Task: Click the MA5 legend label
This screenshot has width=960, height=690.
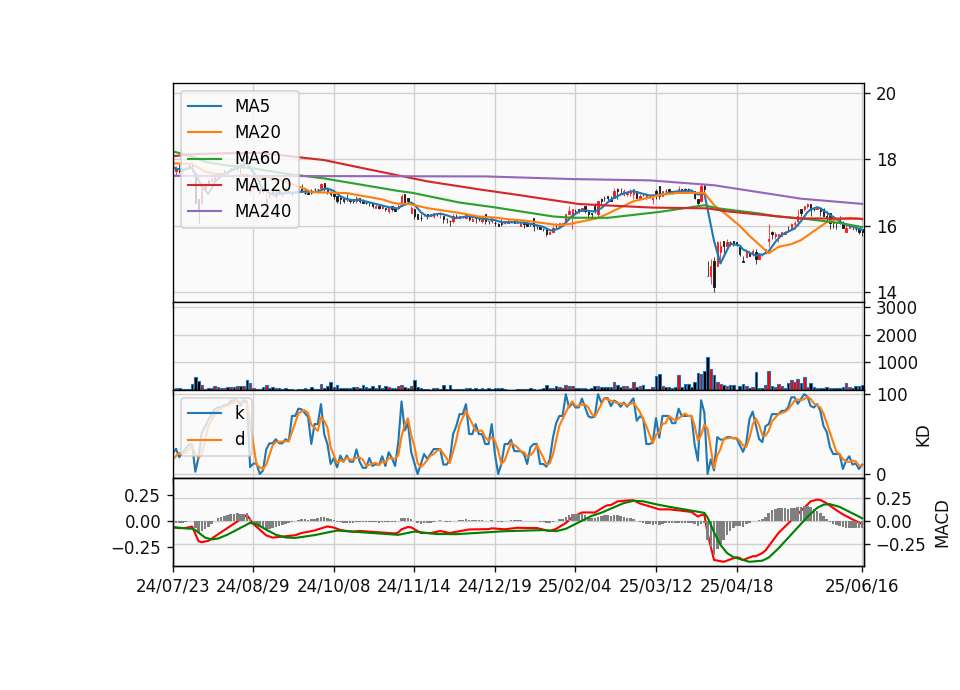Action: pos(252,106)
